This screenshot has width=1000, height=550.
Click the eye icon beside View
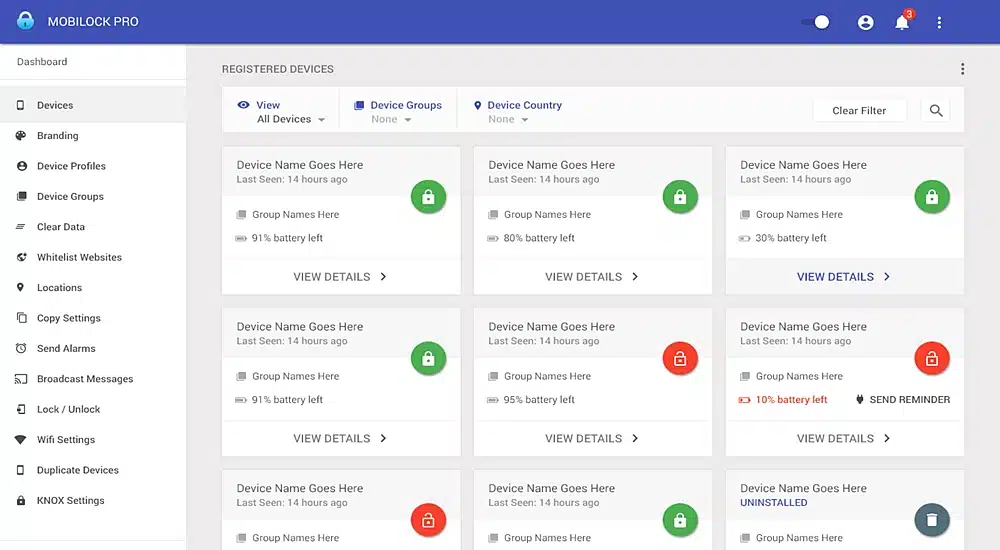click(244, 105)
